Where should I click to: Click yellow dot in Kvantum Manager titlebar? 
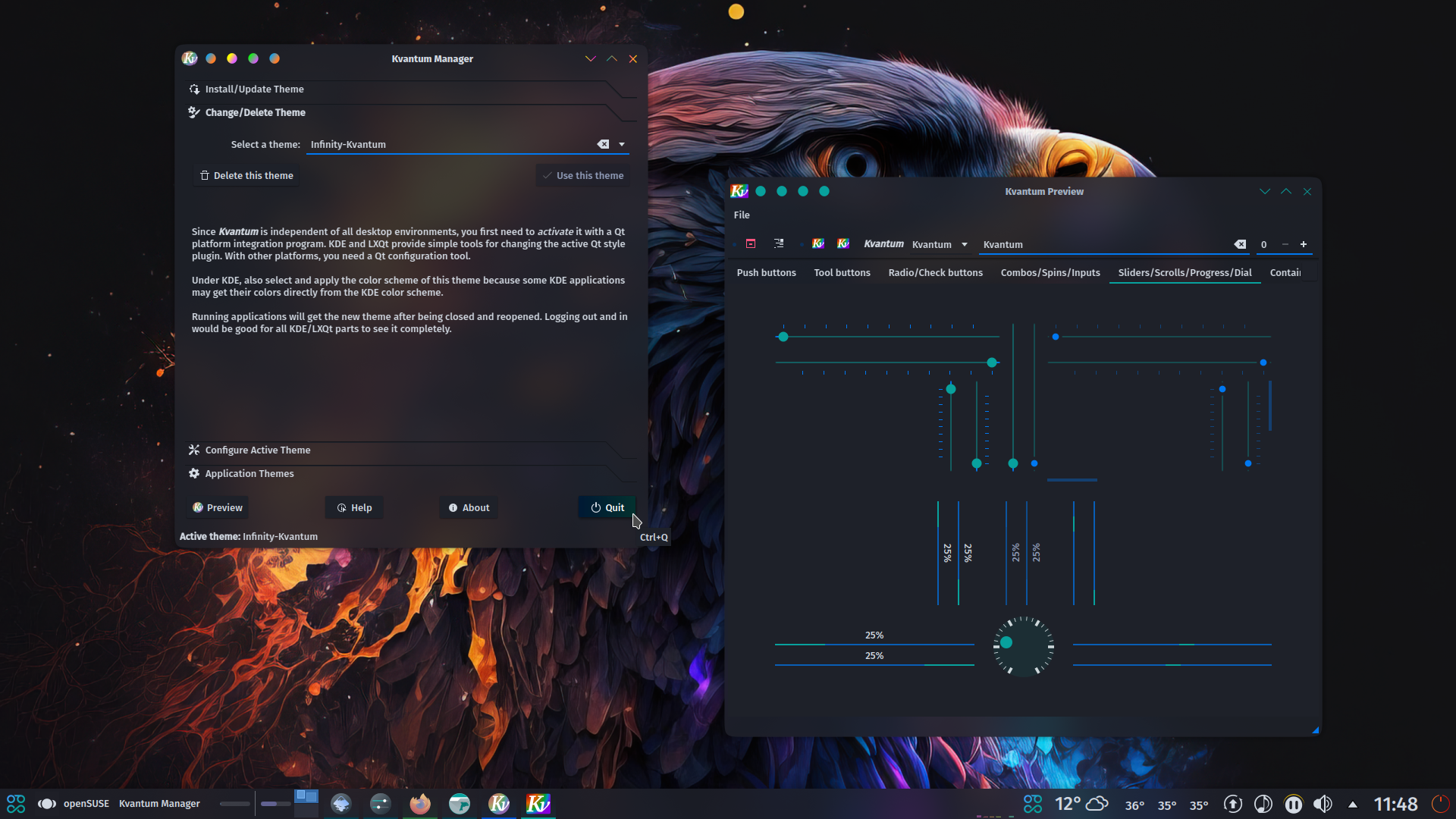pyautogui.click(x=232, y=58)
